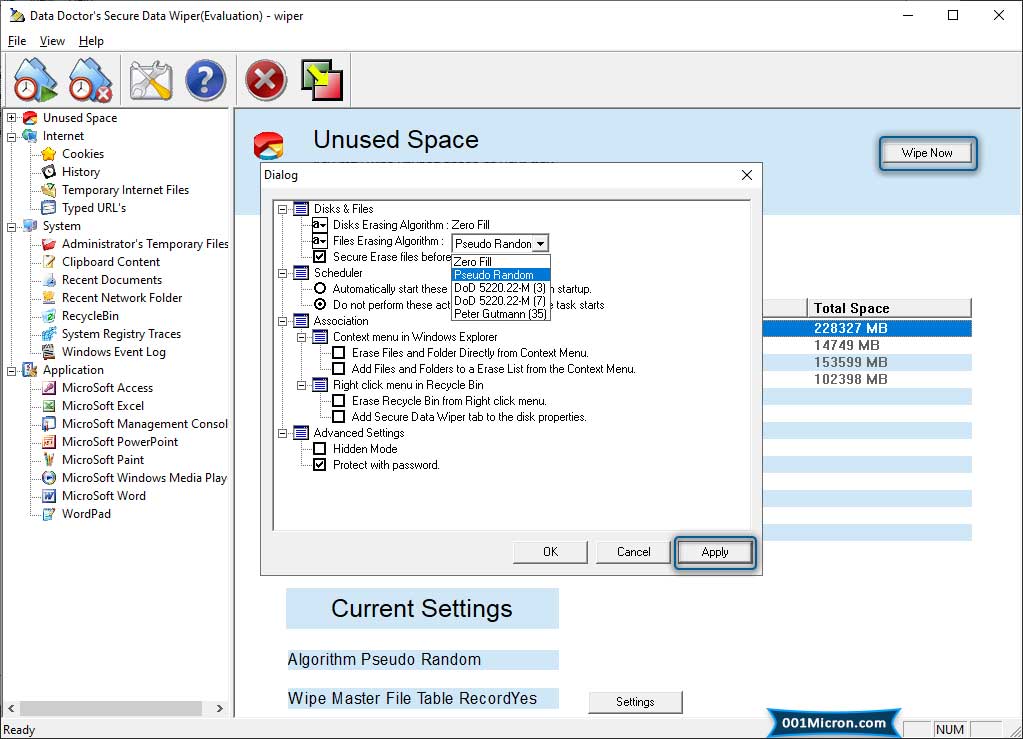Click the RecycleBin icon in the tree

[x=48, y=316]
